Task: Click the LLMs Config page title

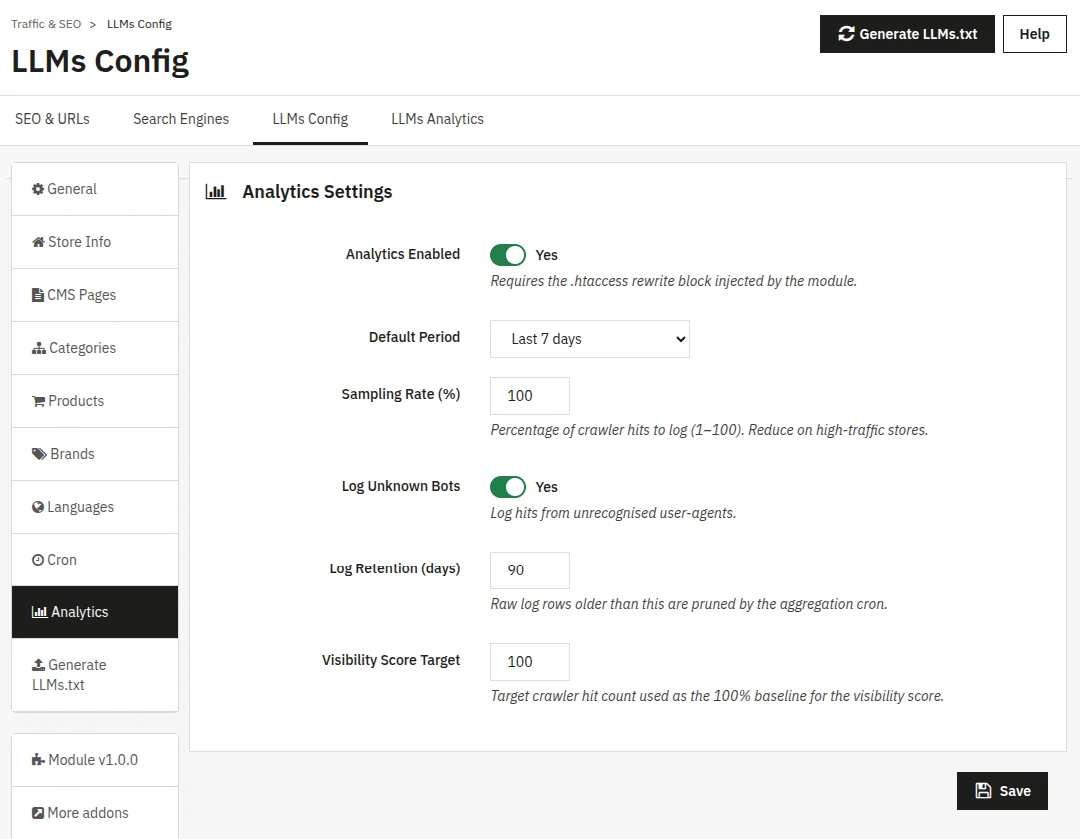Action: 100,61
